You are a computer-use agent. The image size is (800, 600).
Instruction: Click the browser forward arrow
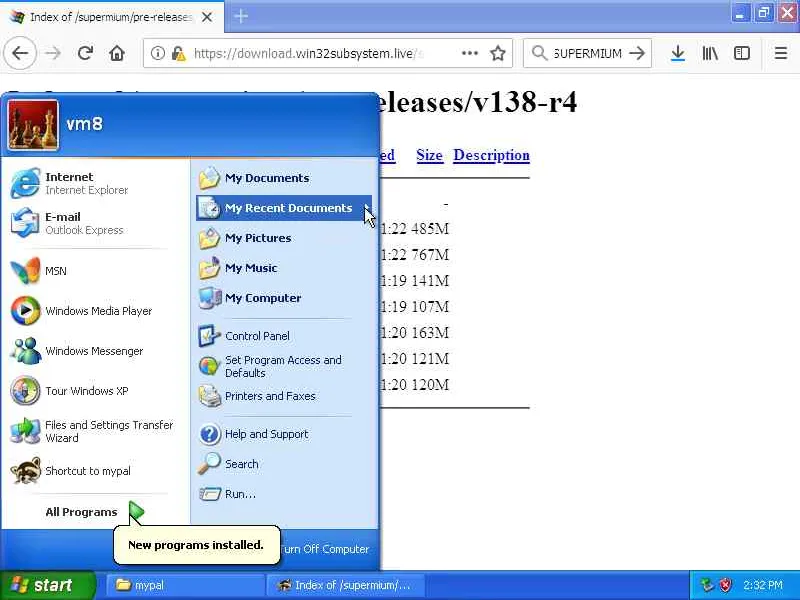click(x=53, y=53)
